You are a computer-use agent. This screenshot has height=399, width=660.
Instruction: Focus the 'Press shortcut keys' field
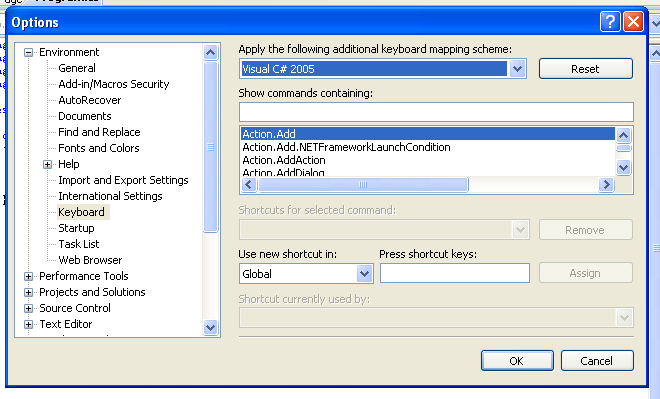click(x=455, y=273)
